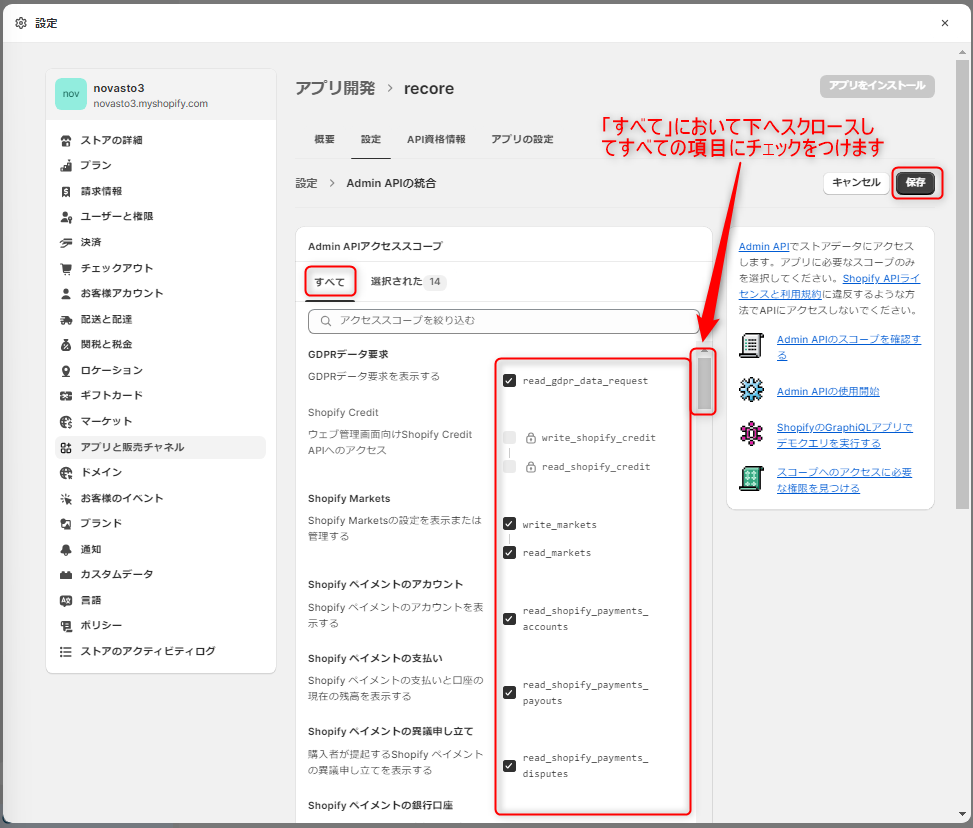This screenshot has width=973, height=828.
Task: Toggle the locked read_shopify_credit checkbox
Action: (x=509, y=467)
